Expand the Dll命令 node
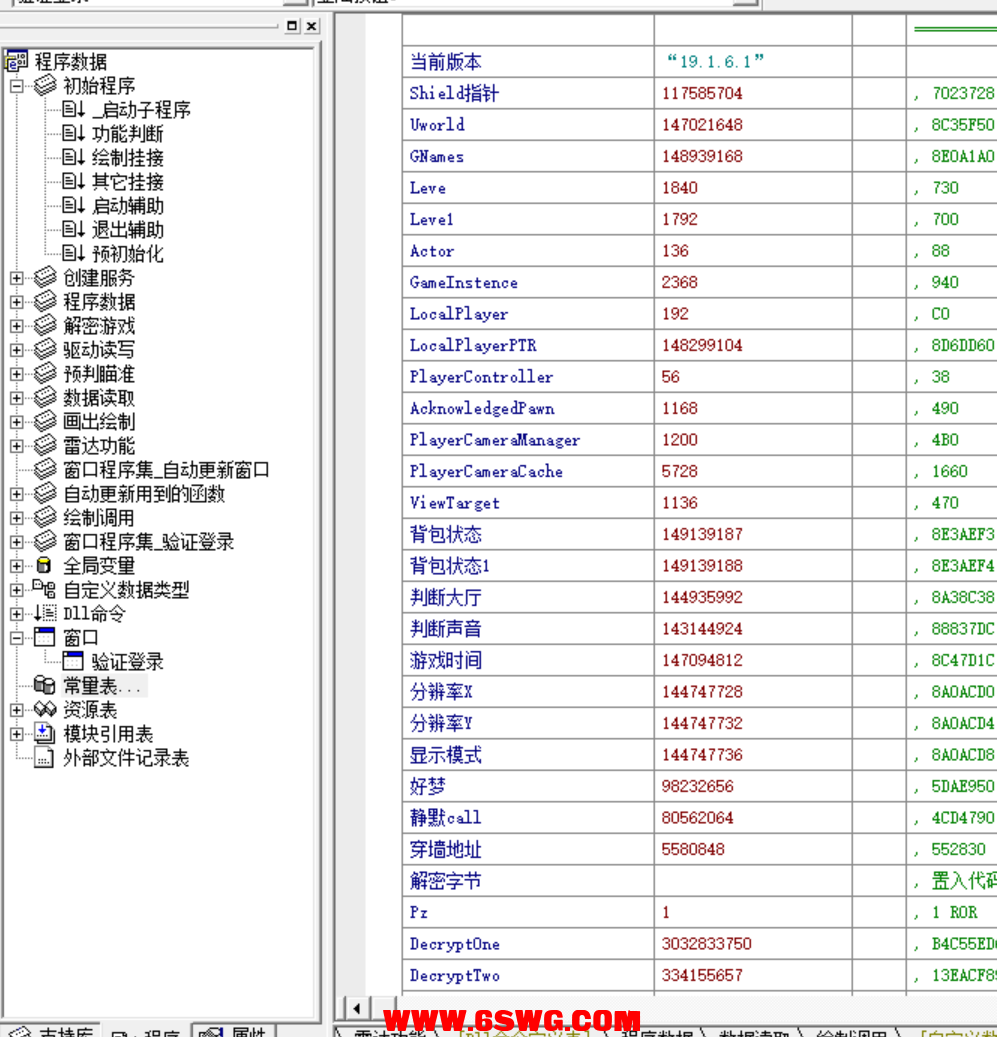Viewport: 997px width, 1037px height. point(17,614)
